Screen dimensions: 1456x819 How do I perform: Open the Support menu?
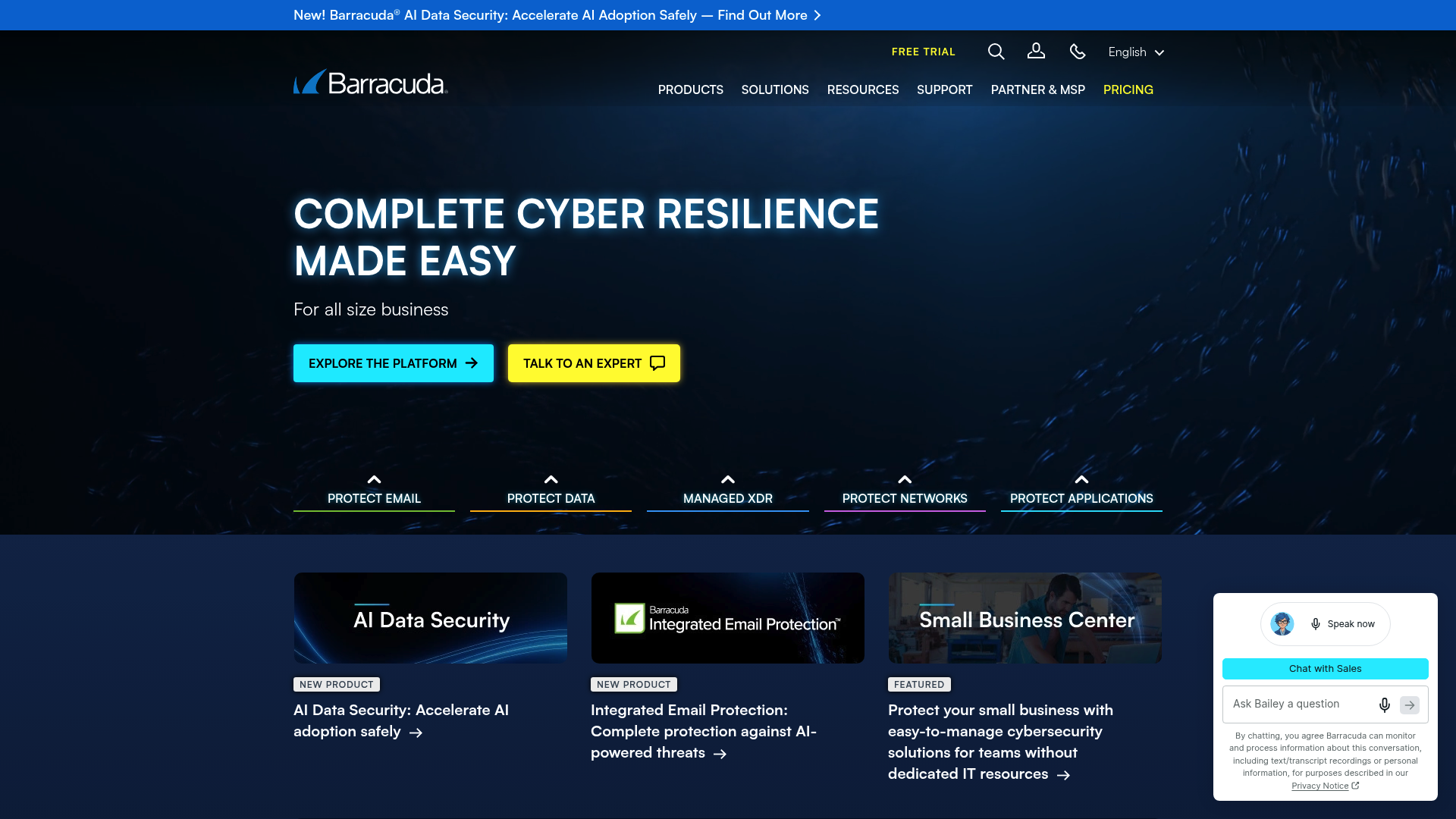[x=944, y=89]
